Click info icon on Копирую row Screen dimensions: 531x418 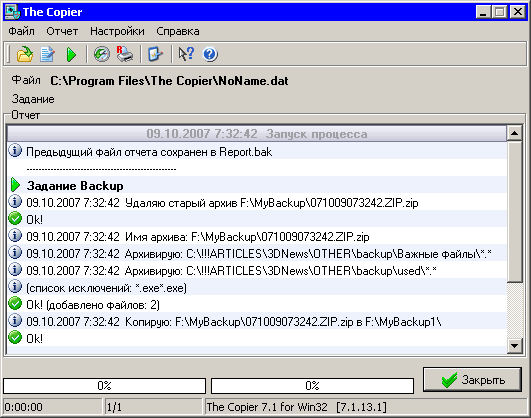tap(15, 320)
